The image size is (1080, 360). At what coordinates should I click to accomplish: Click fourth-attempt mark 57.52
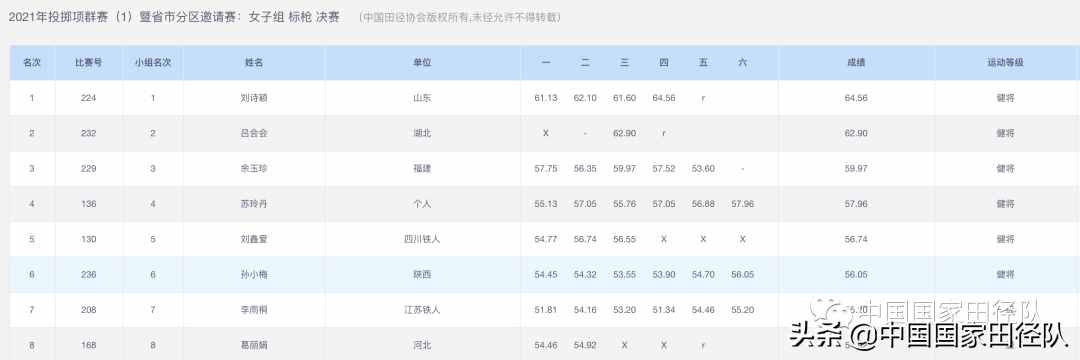(664, 169)
